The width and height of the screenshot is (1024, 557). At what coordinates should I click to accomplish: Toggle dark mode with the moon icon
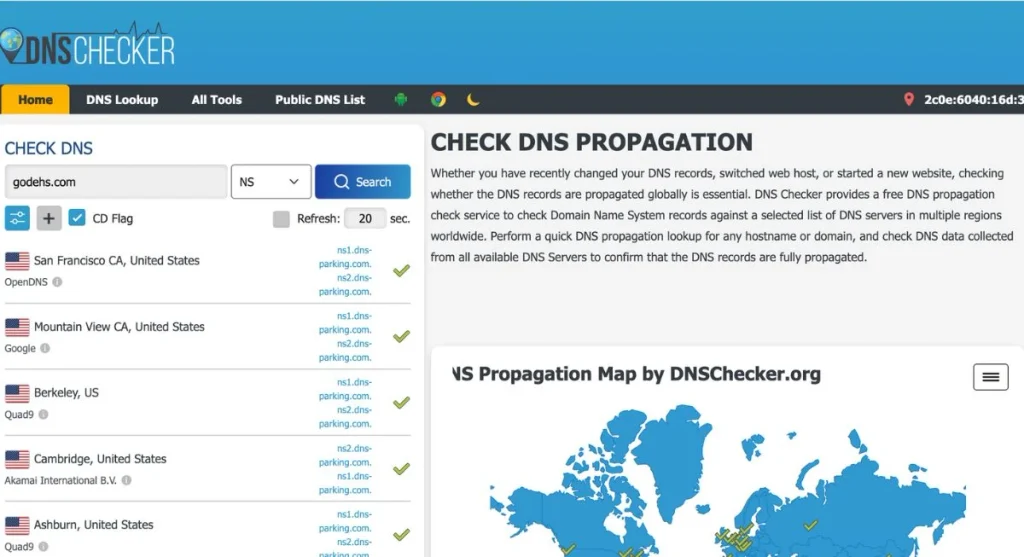click(x=473, y=99)
